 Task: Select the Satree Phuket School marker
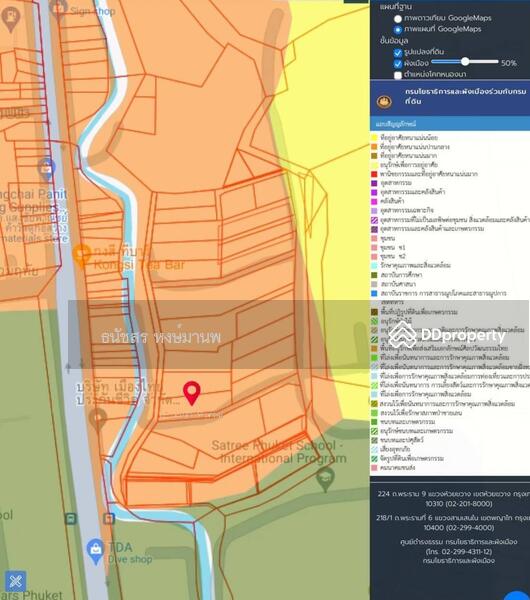pyautogui.click(x=325, y=481)
